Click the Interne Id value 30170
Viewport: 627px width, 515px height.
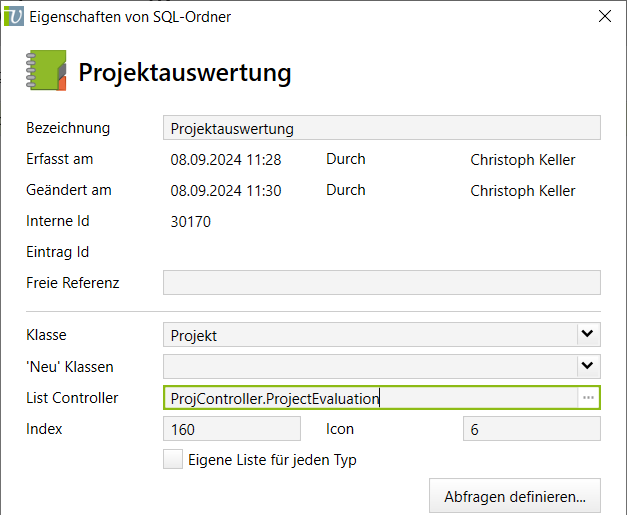click(x=191, y=222)
